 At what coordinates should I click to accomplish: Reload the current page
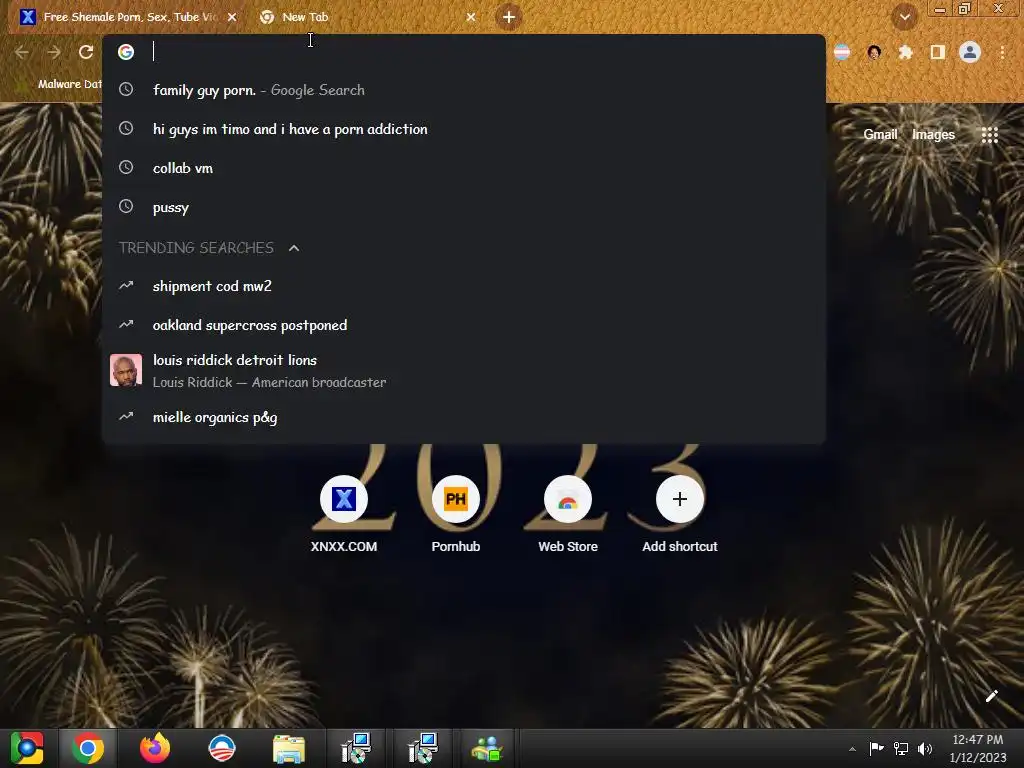(86, 52)
